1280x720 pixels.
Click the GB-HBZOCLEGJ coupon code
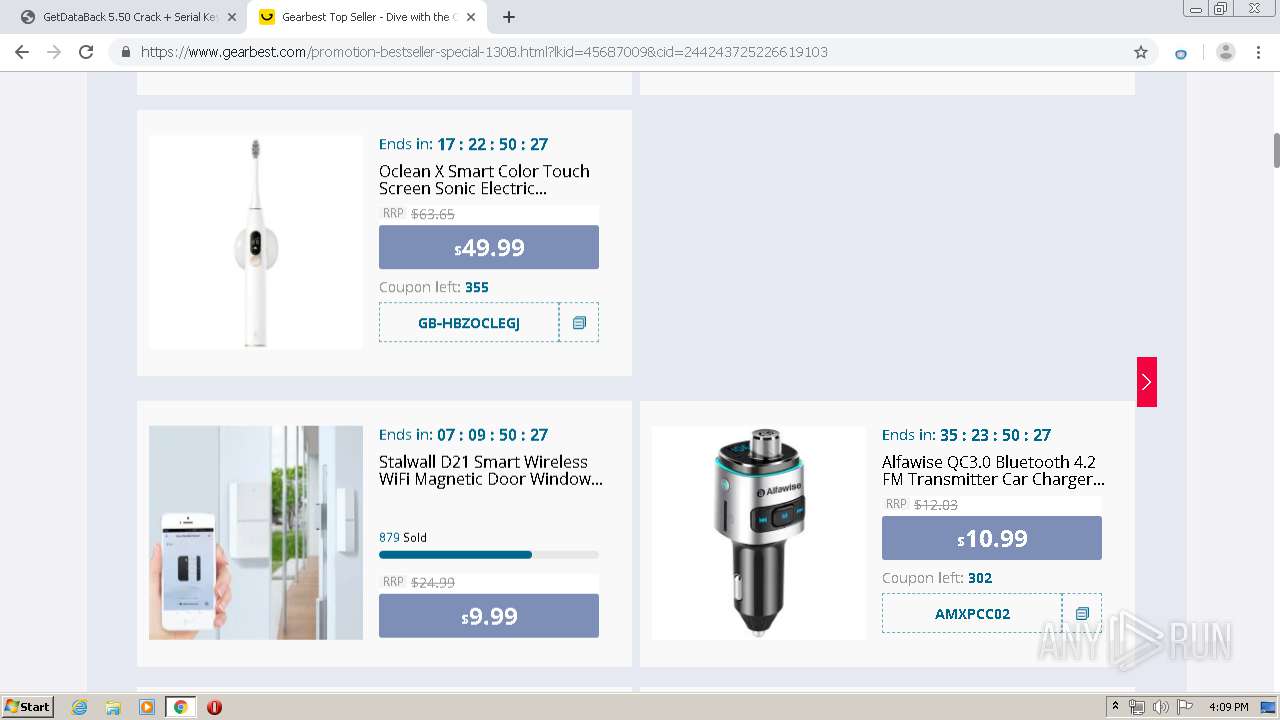(x=469, y=323)
